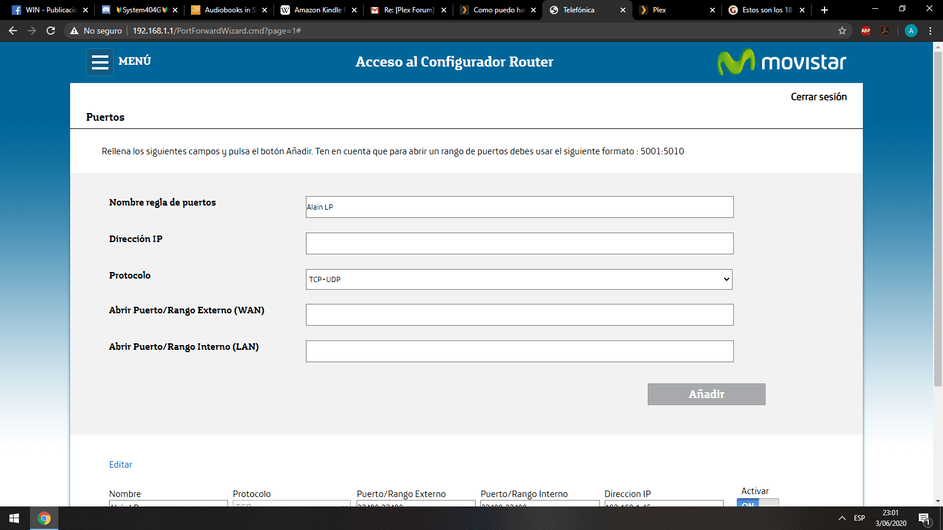Click the No seguro warning icon
Screen dimensions: 943x530
coord(74,31)
